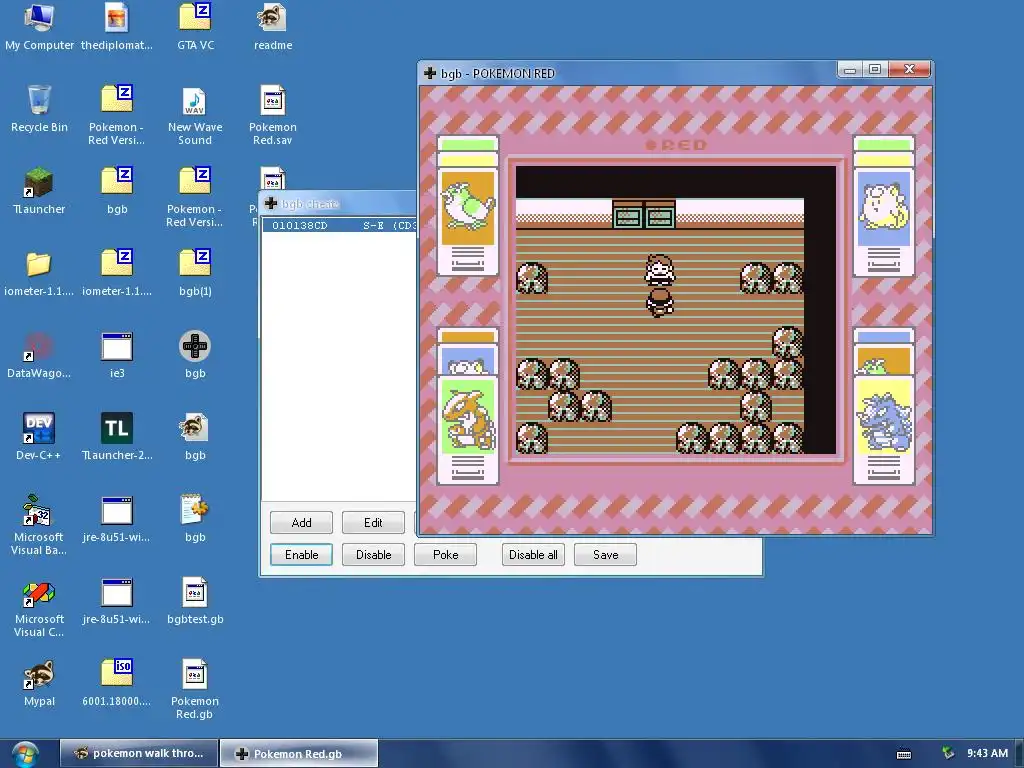Select the Microsoft Visual Ba... shortcut
Screen dimensions: 1024x768
39,525
